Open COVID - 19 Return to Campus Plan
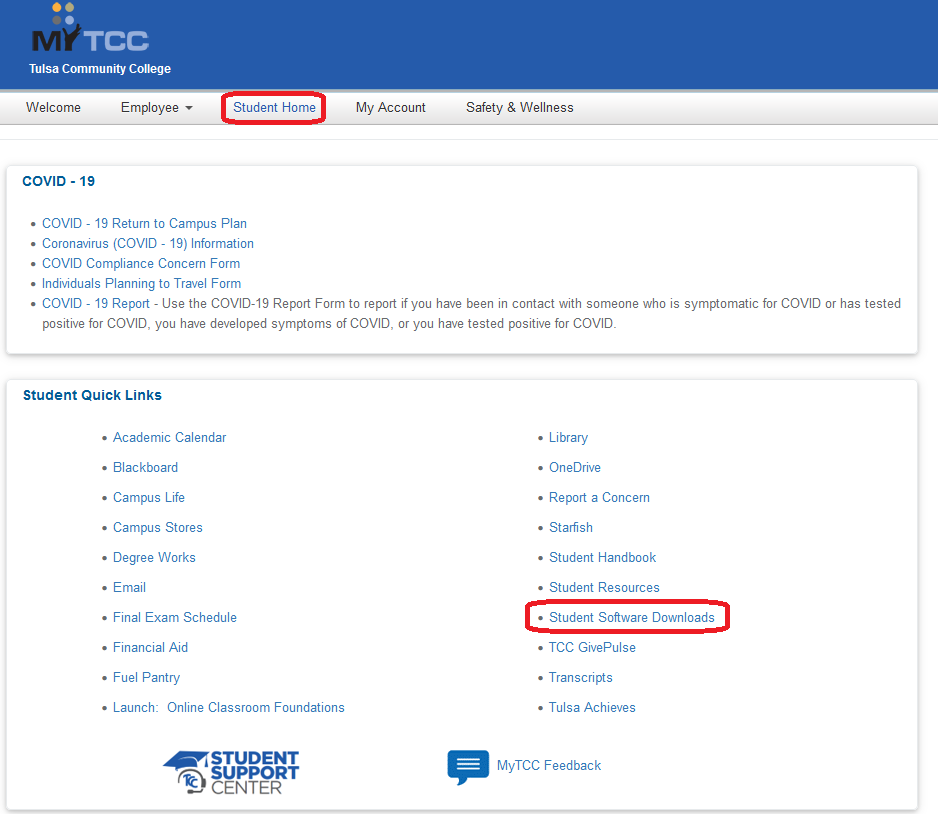This screenshot has height=814, width=938. (x=144, y=224)
